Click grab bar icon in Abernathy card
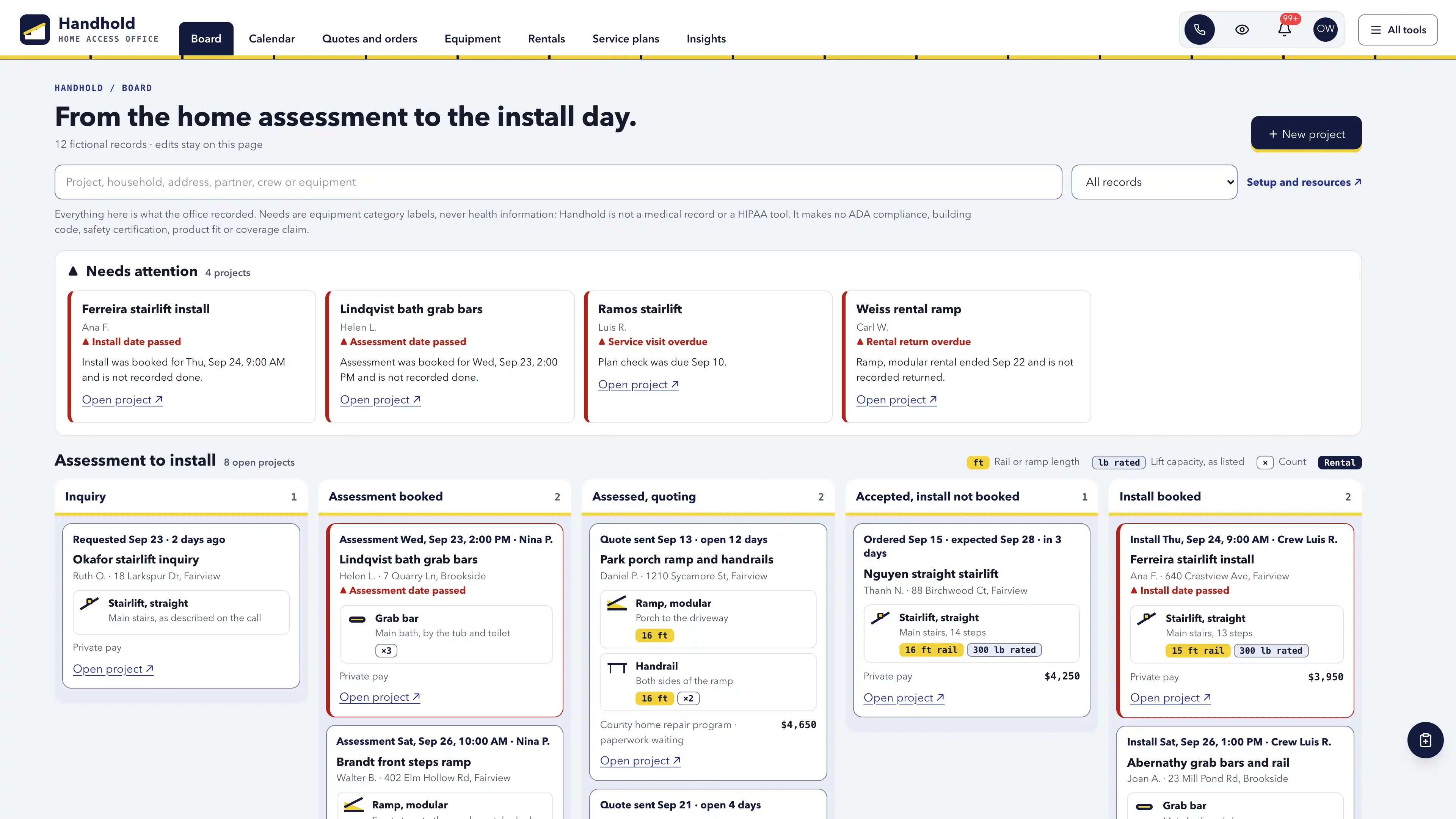Image resolution: width=1456 pixels, height=819 pixels. (x=1144, y=806)
